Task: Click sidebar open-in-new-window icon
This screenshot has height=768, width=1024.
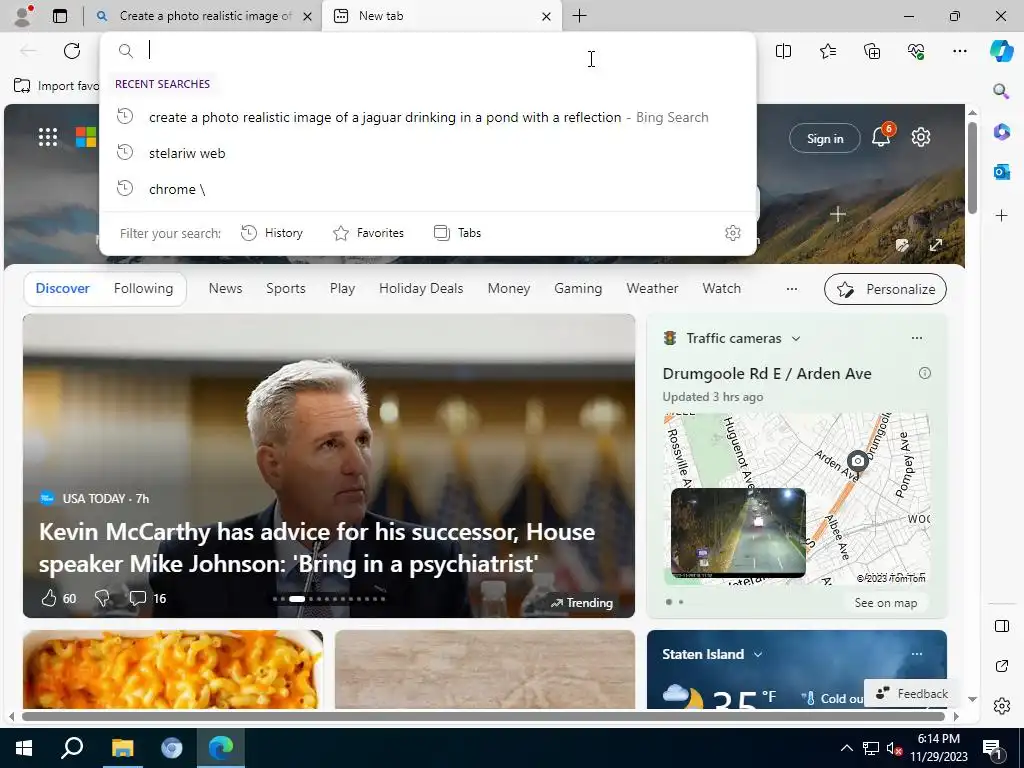Action: [x=1001, y=666]
